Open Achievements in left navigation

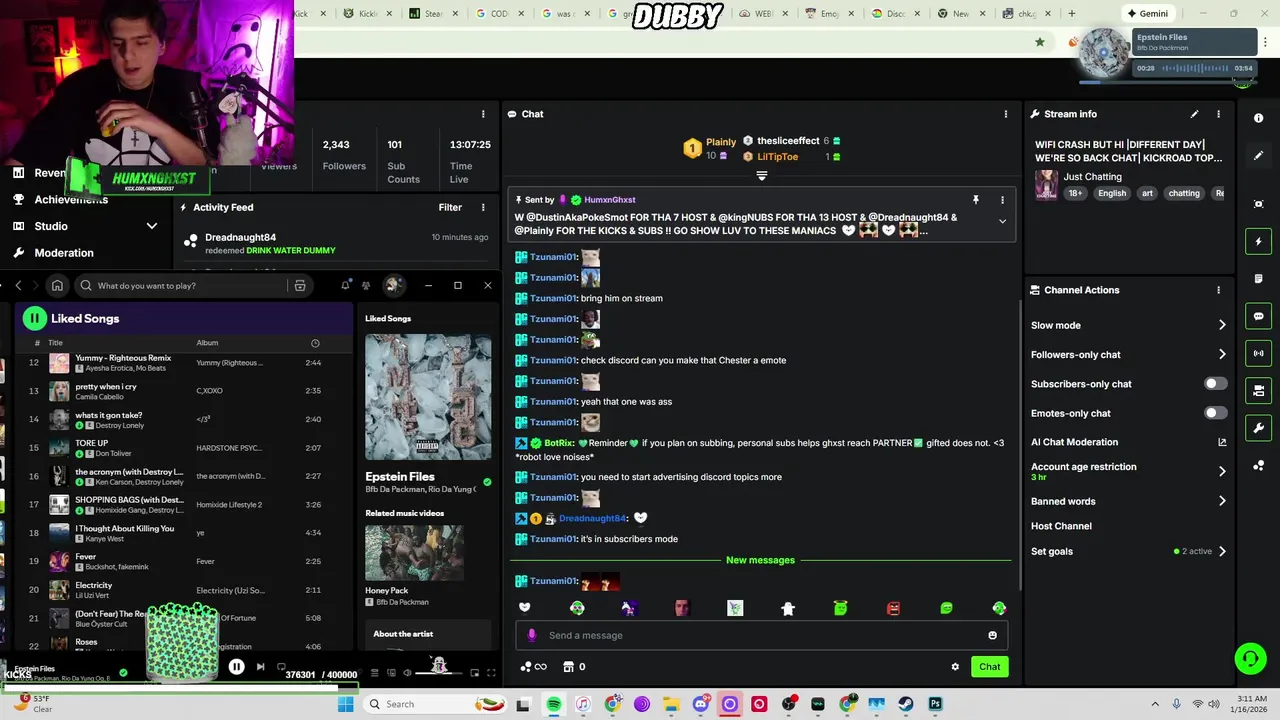70,199
